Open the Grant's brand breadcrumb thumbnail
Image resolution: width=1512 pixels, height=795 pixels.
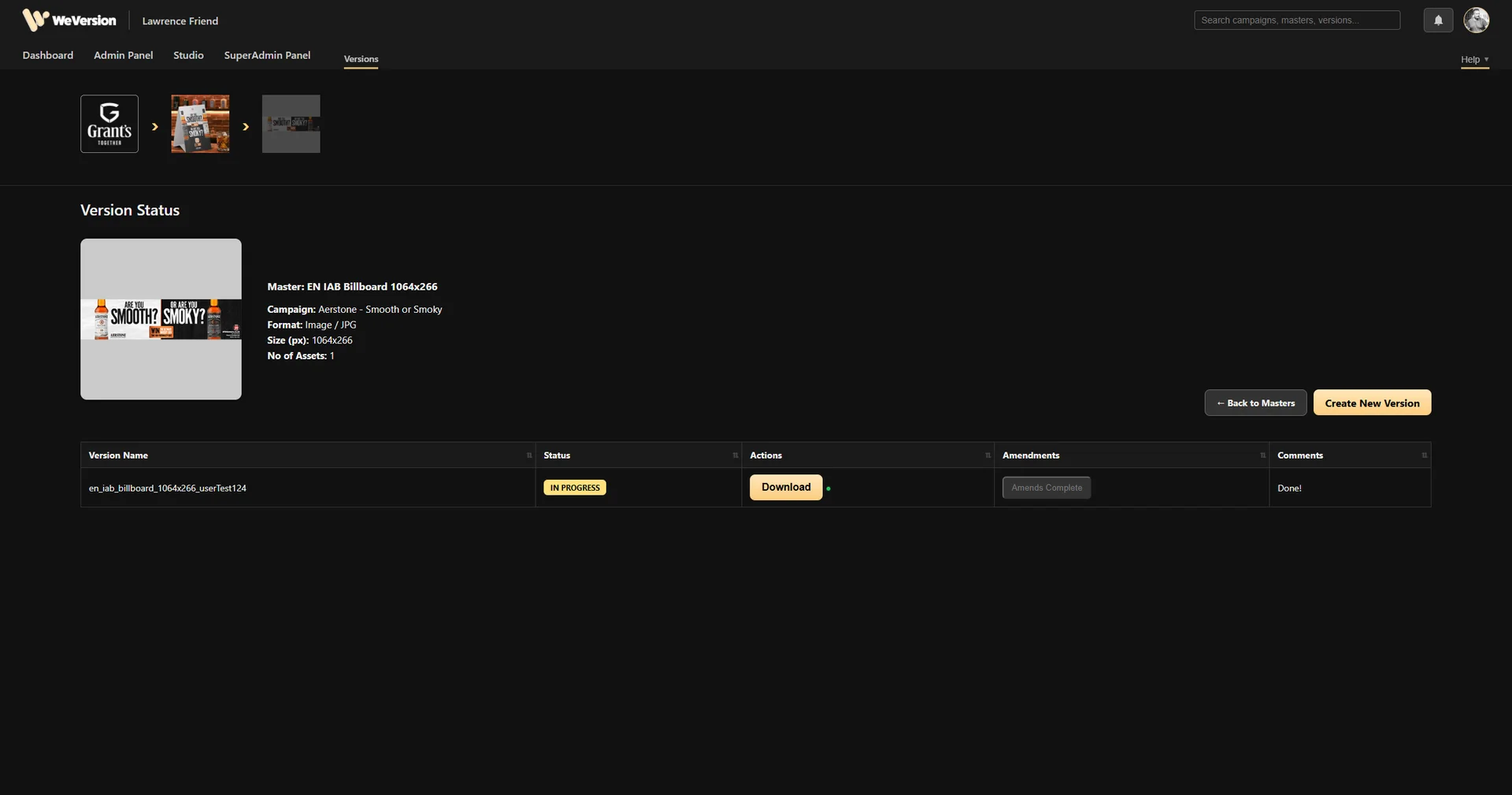point(109,124)
